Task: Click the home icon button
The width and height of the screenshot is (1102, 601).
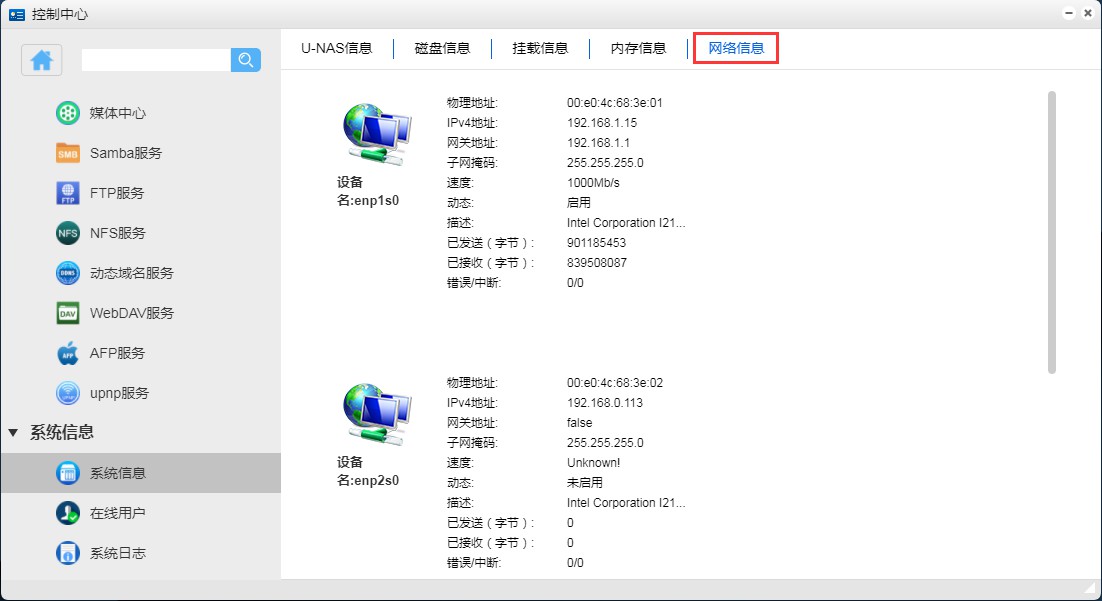Action: [42, 60]
